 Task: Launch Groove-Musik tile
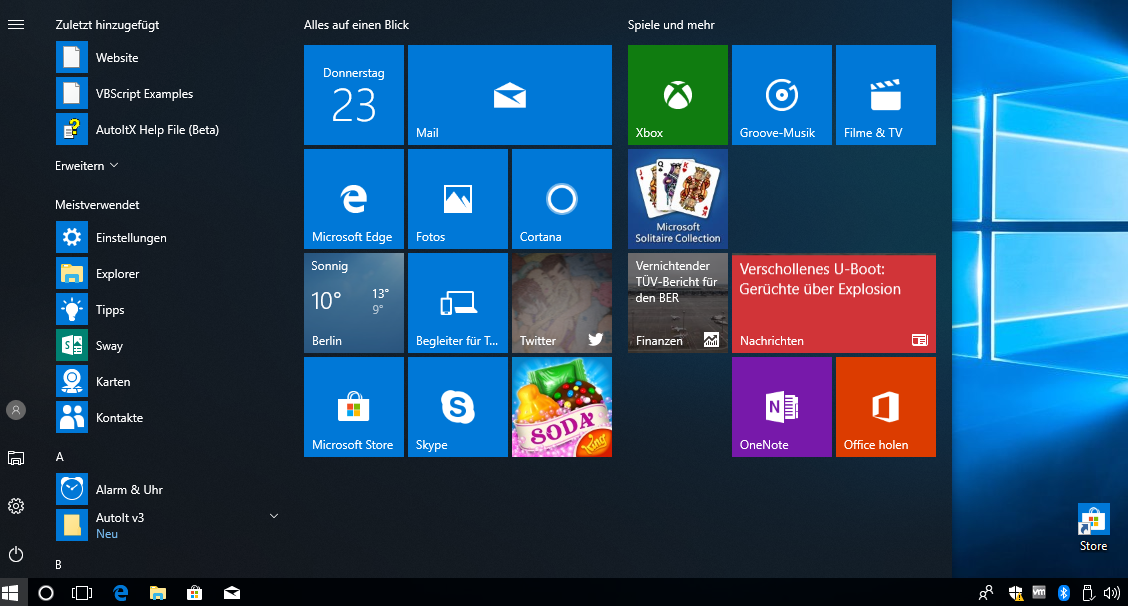pyautogui.click(x=781, y=95)
